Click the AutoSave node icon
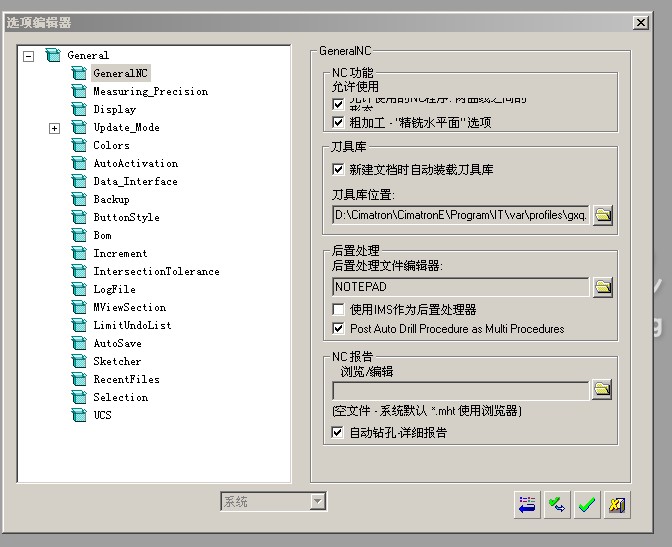672x547 pixels. click(x=79, y=343)
